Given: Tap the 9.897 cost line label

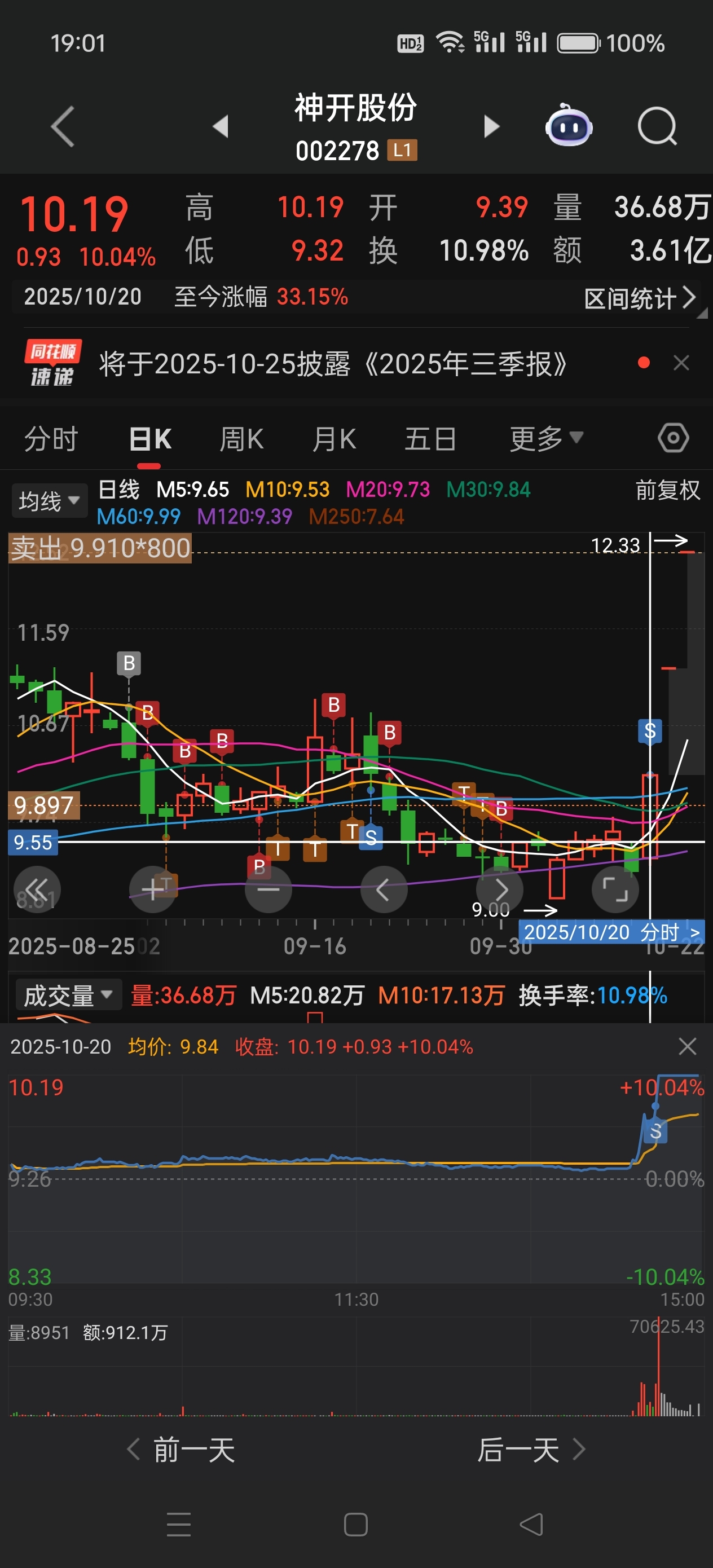Looking at the screenshot, I should pyautogui.click(x=43, y=805).
